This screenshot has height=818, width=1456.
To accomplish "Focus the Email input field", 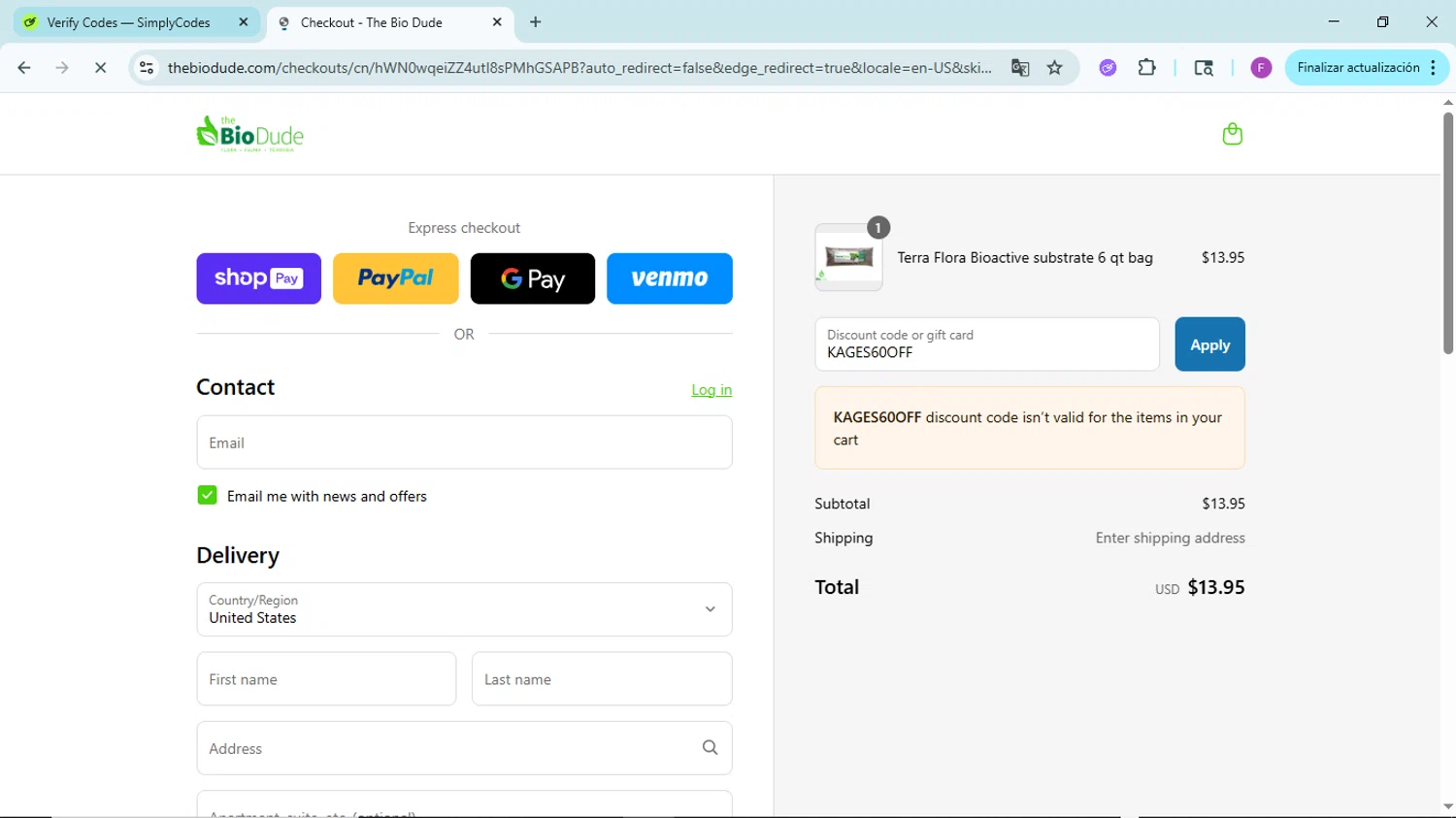I will (464, 442).
